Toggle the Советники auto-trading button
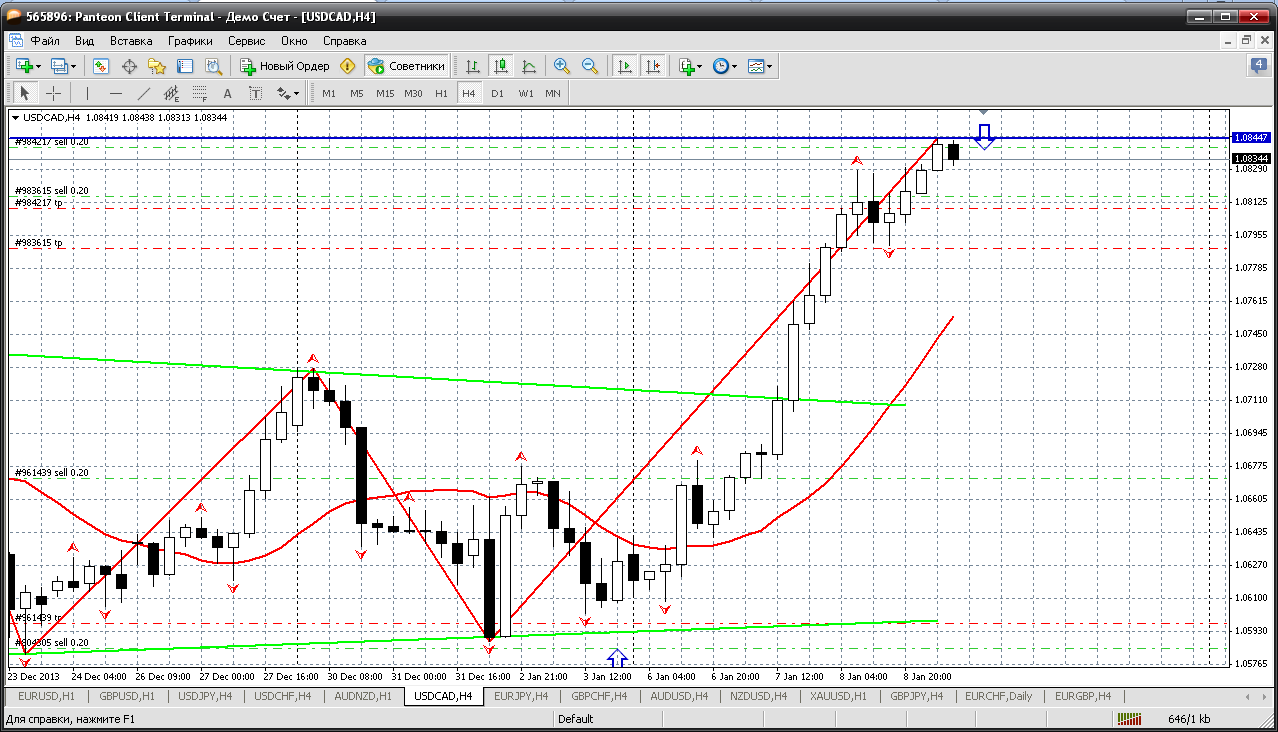 point(406,66)
